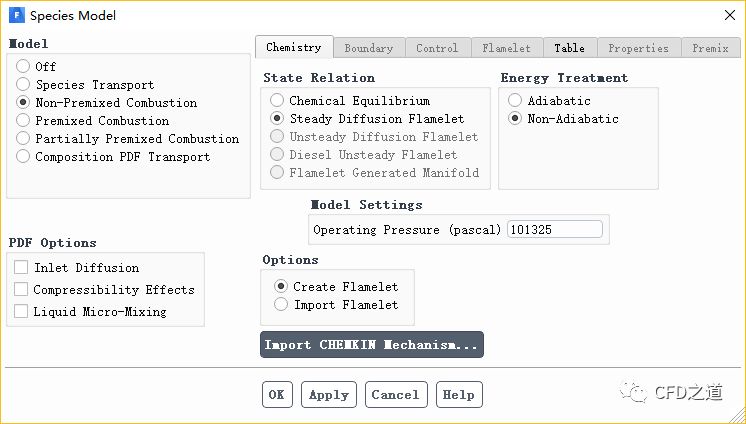Switch to the Table tab

pyautogui.click(x=569, y=48)
